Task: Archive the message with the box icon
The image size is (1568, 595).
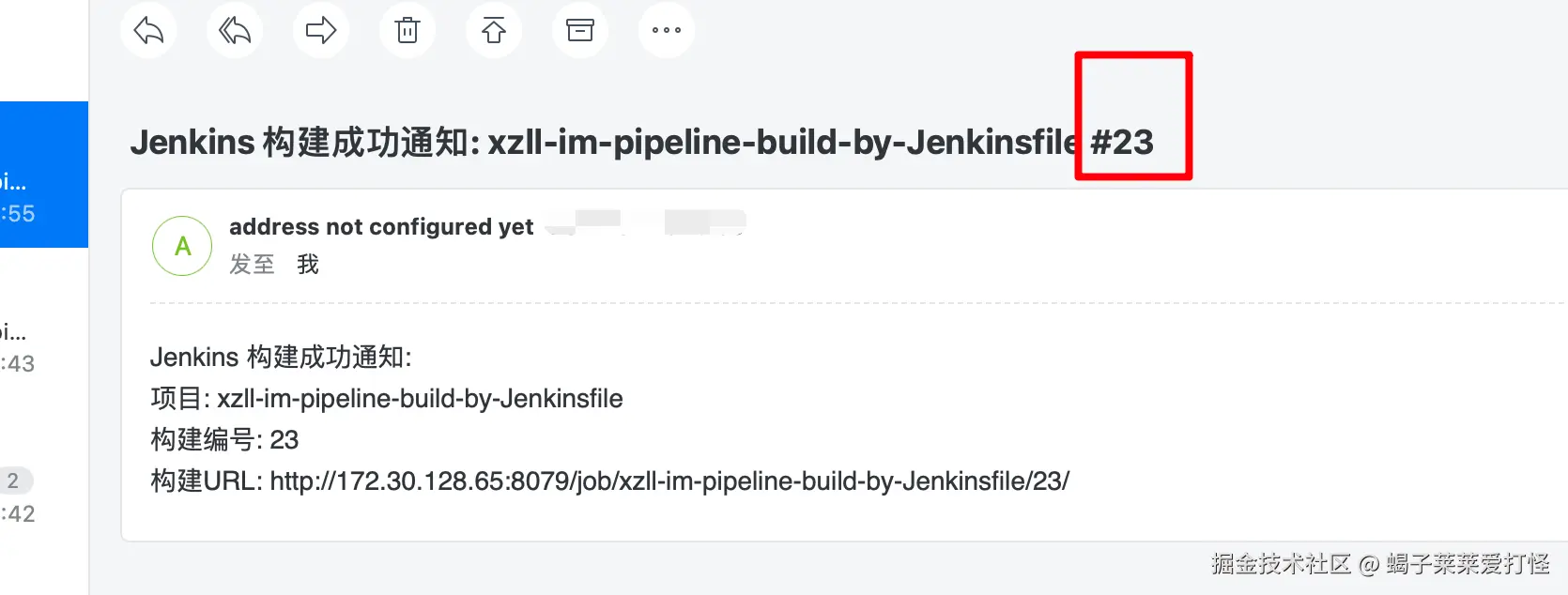Action: 580,30
